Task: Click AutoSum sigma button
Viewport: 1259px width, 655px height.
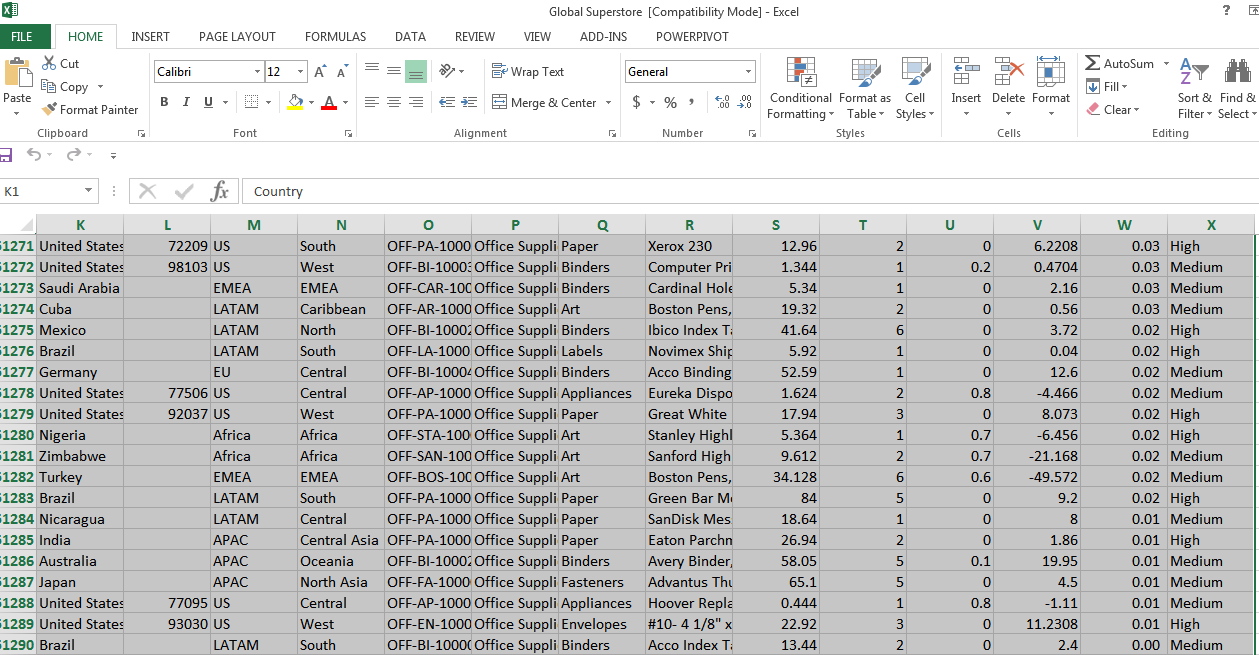Action: pos(1120,63)
